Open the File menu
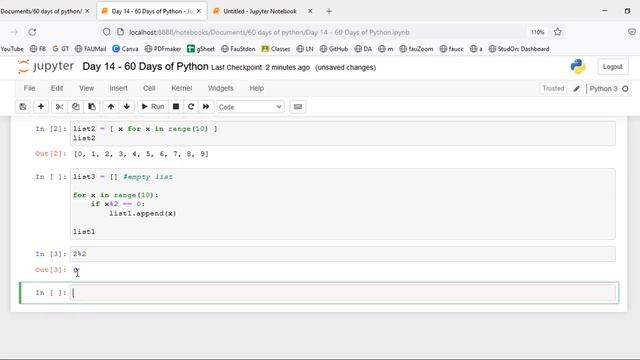This screenshot has height=360, width=640. pos(29,88)
